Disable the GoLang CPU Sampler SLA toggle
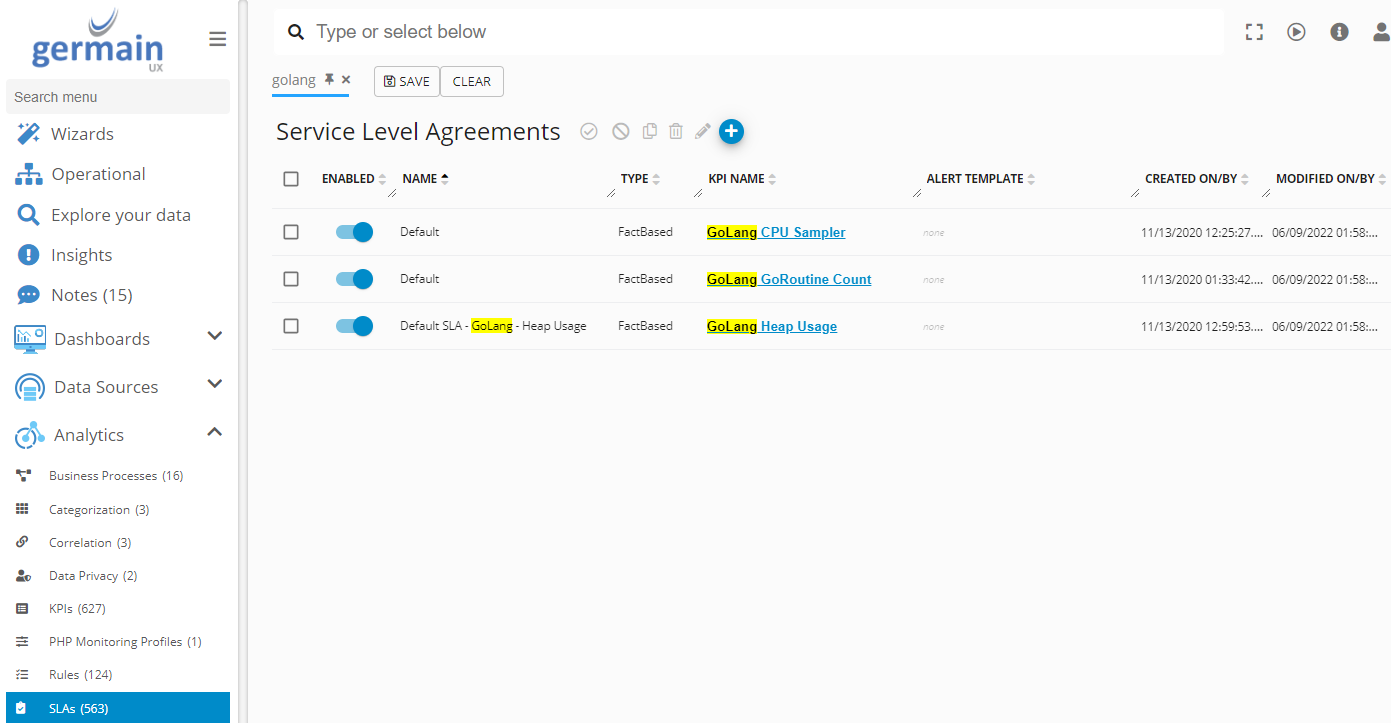 (354, 232)
